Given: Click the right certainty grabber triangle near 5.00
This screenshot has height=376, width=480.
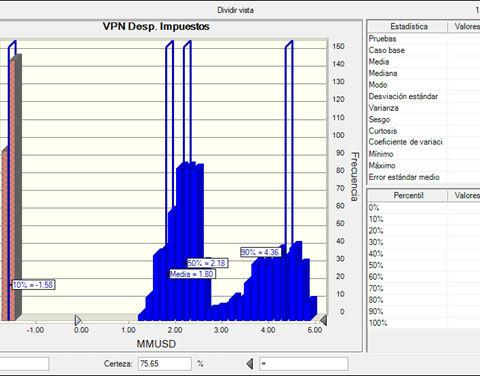Looking at the screenshot, I should (x=323, y=320).
